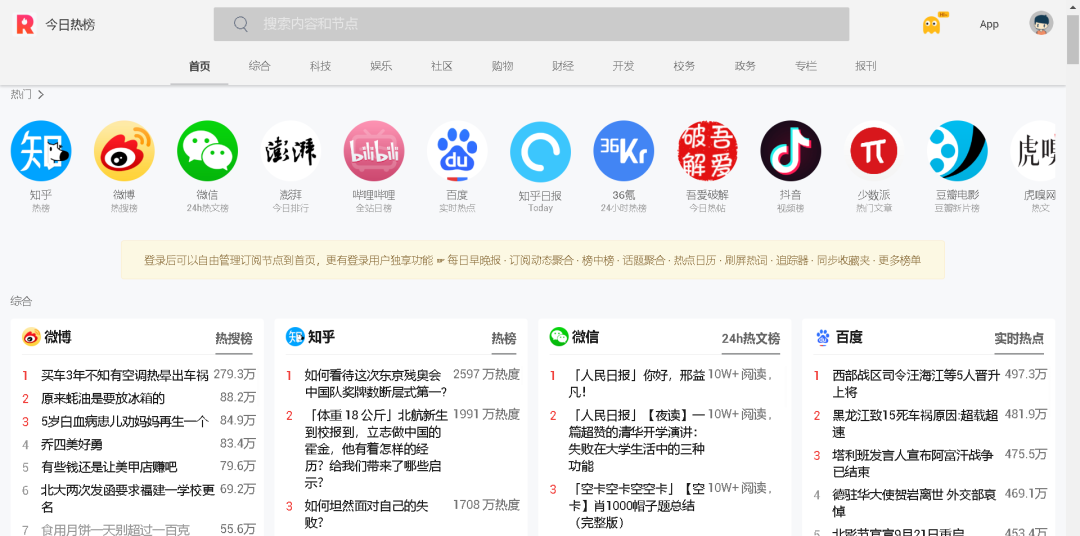Open the 抖音 video list icon
The image size is (1080, 536).
(x=791, y=151)
